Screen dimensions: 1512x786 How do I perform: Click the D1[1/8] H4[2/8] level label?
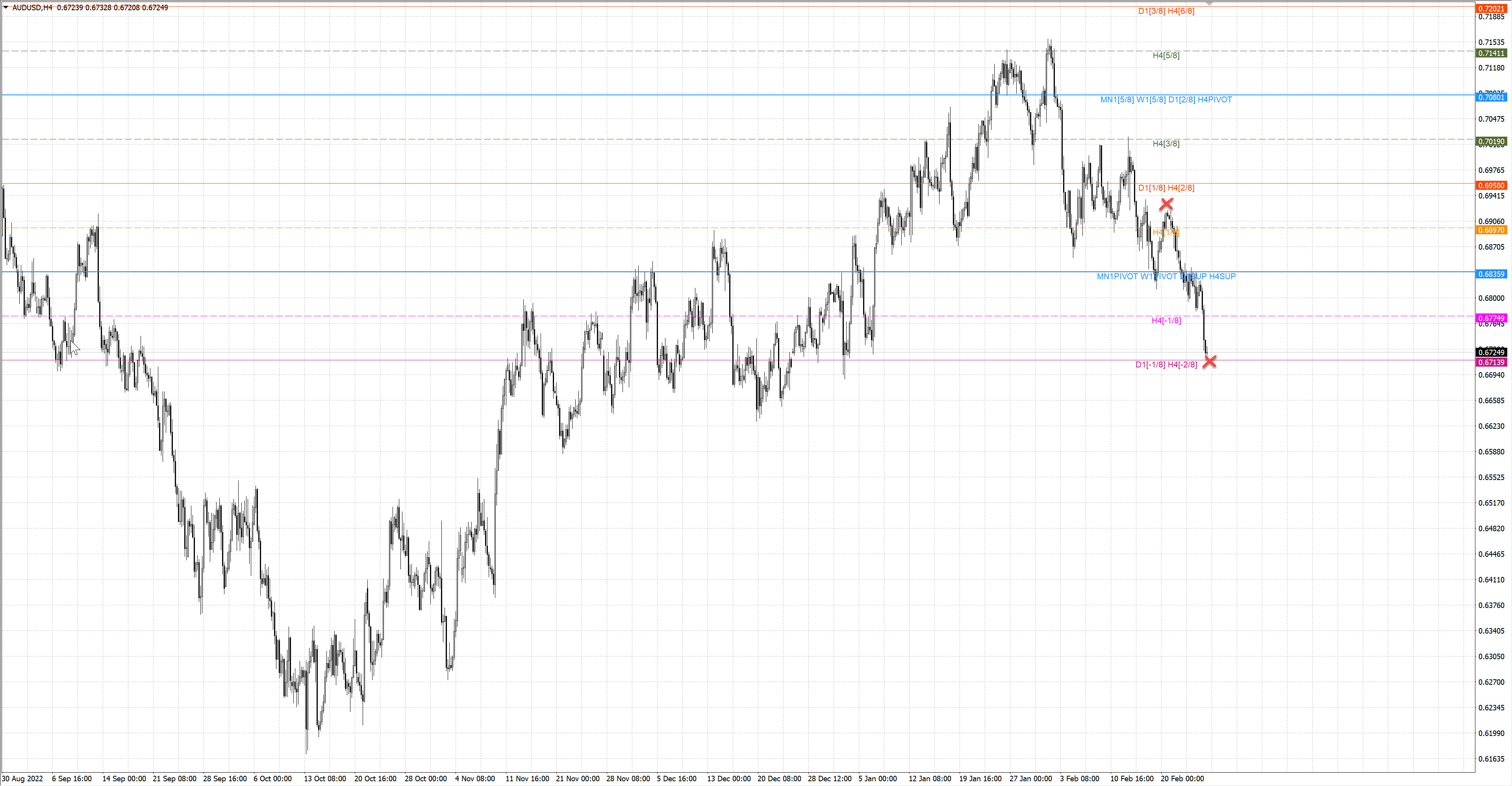pos(1165,188)
